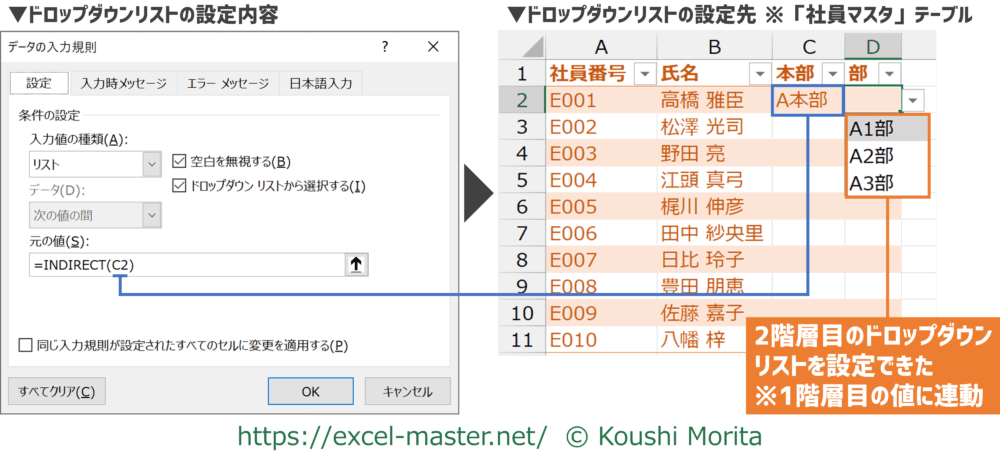Toggle 空白を無視する checkbox

(x=179, y=161)
